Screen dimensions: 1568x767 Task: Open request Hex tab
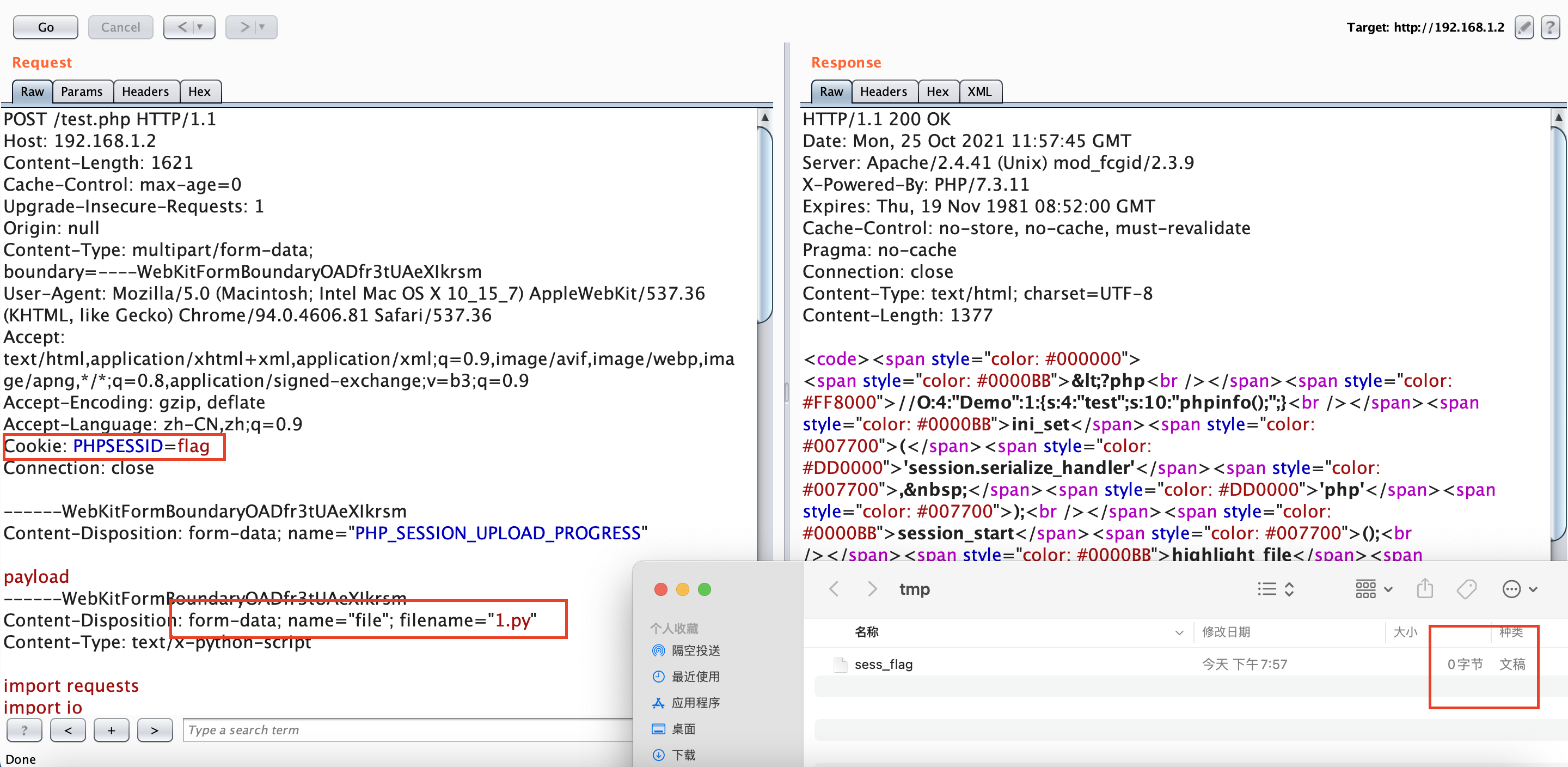199,92
